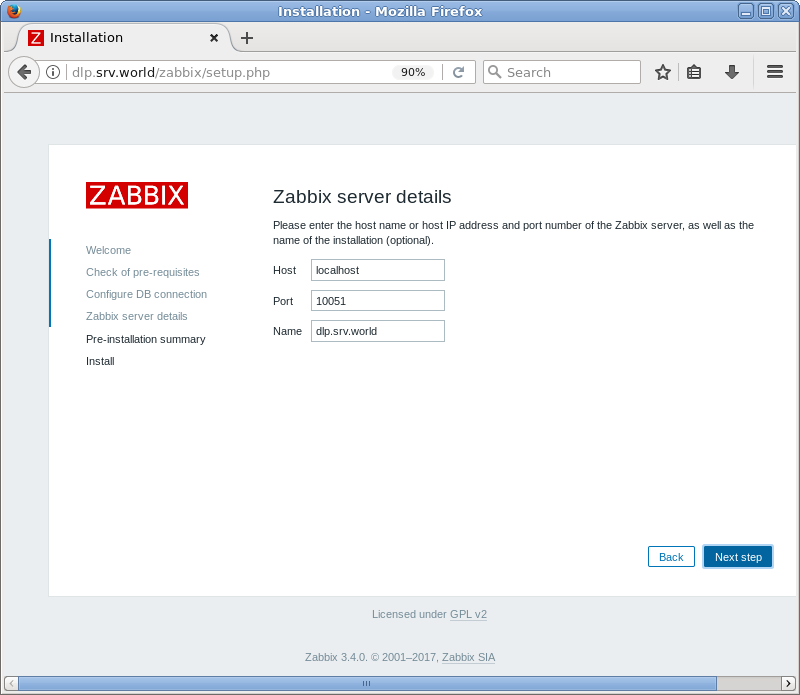Click the horizontal scrollbar thumb

pos(367,683)
